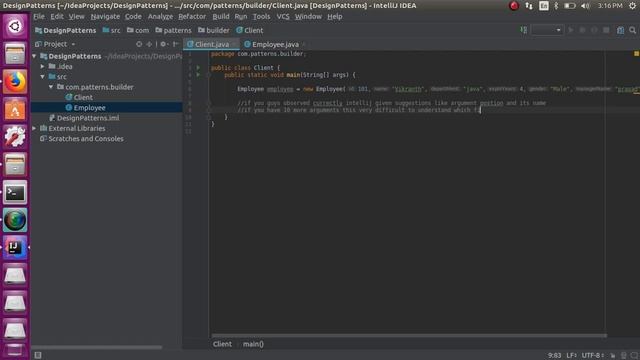
Task: Click run gutter arrow beside class Client
Action: [x=198, y=68]
